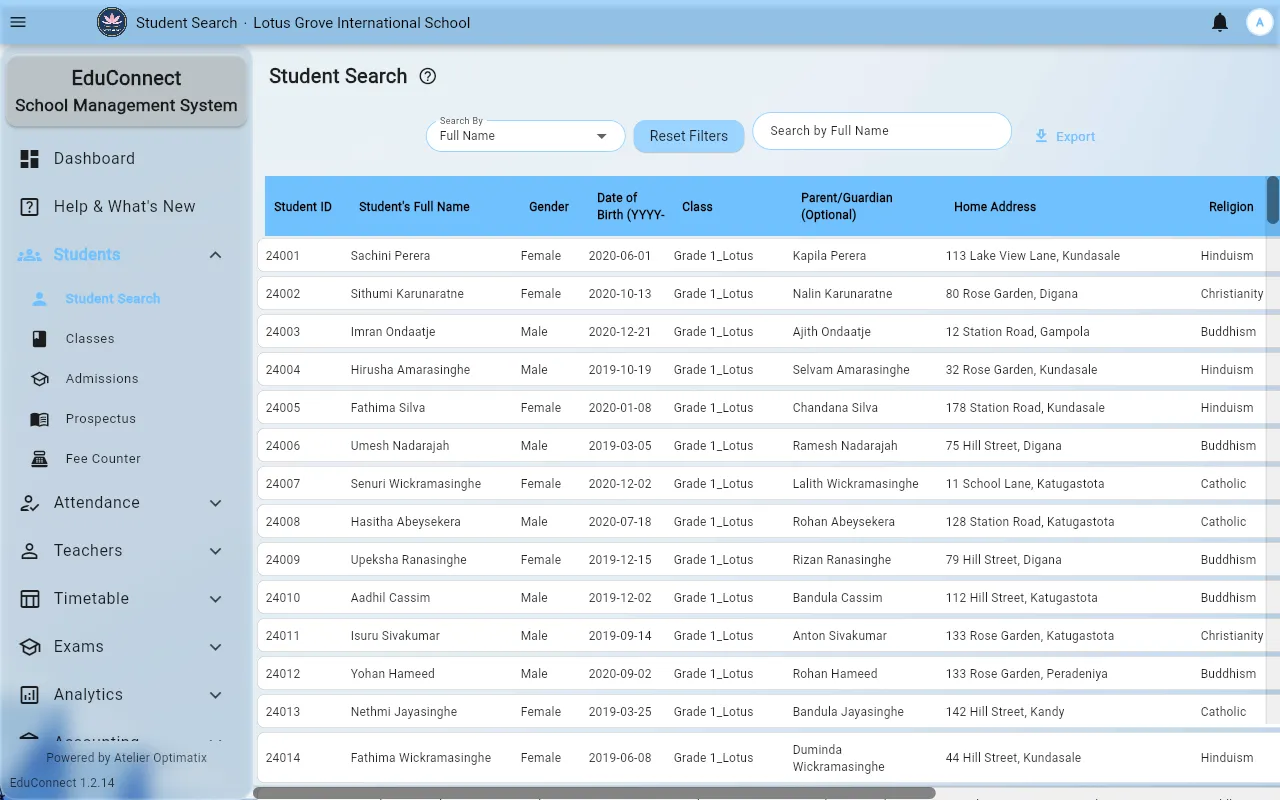The height and width of the screenshot is (800, 1280).
Task: Open the user account avatar
Action: click(x=1258, y=22)
